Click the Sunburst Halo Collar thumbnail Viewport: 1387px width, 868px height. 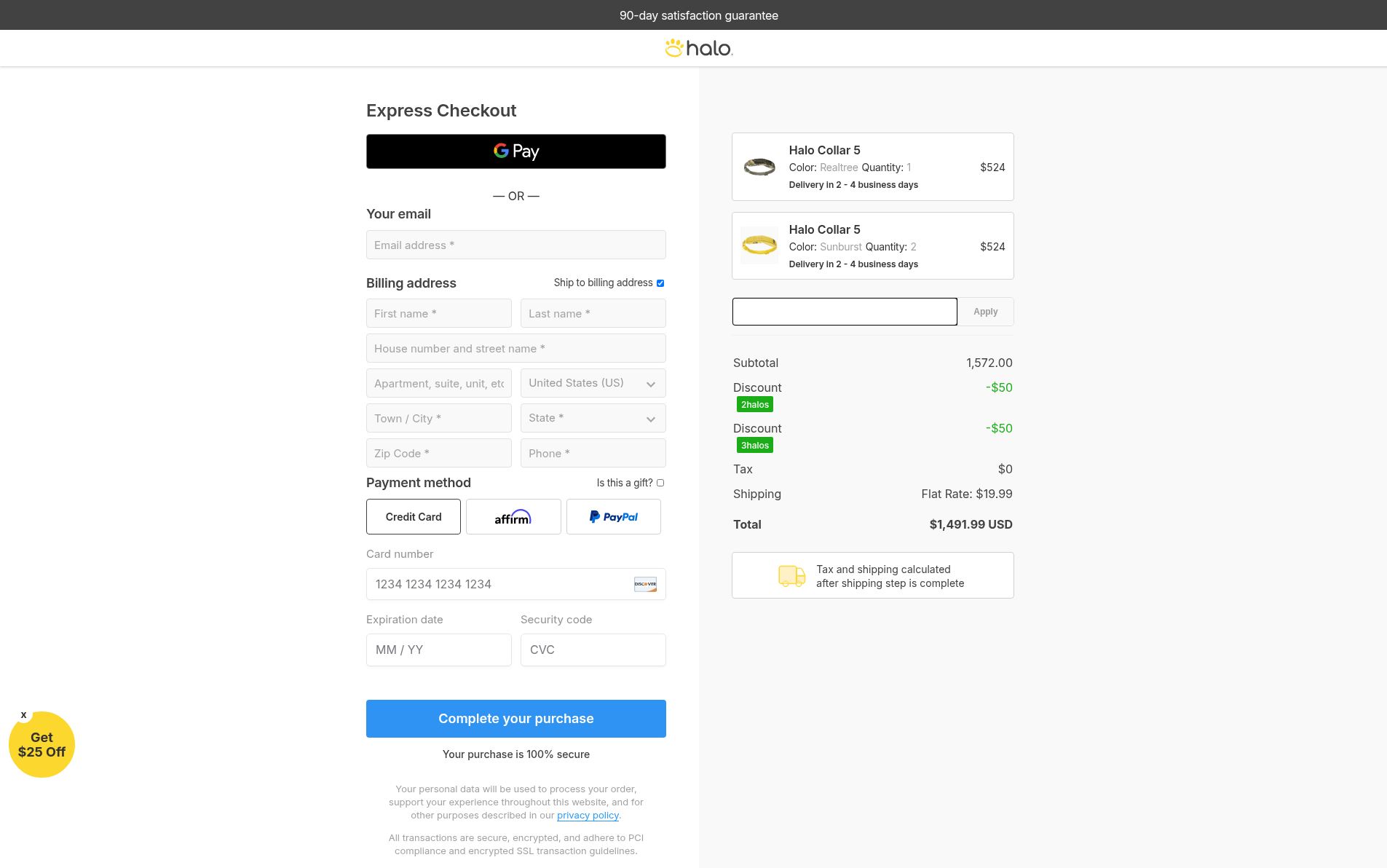point(759,245)
